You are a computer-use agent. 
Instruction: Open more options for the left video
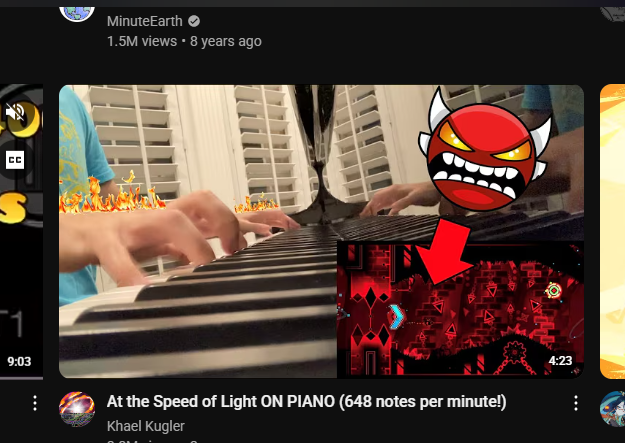coord(35,403)
